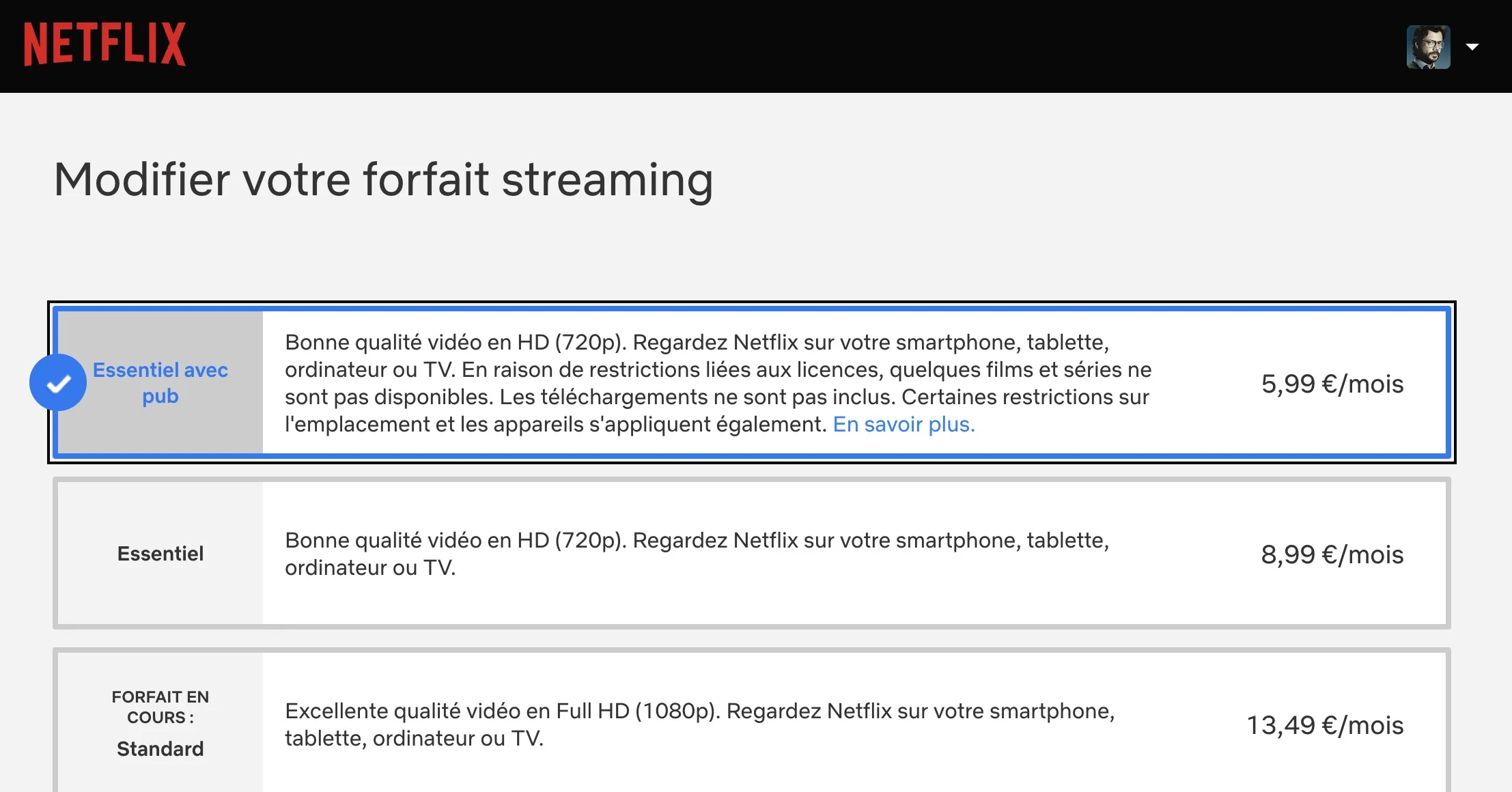Click the profile avatar picture
The height and width of the screenshot is (792, 1512).
(1428, 47)
